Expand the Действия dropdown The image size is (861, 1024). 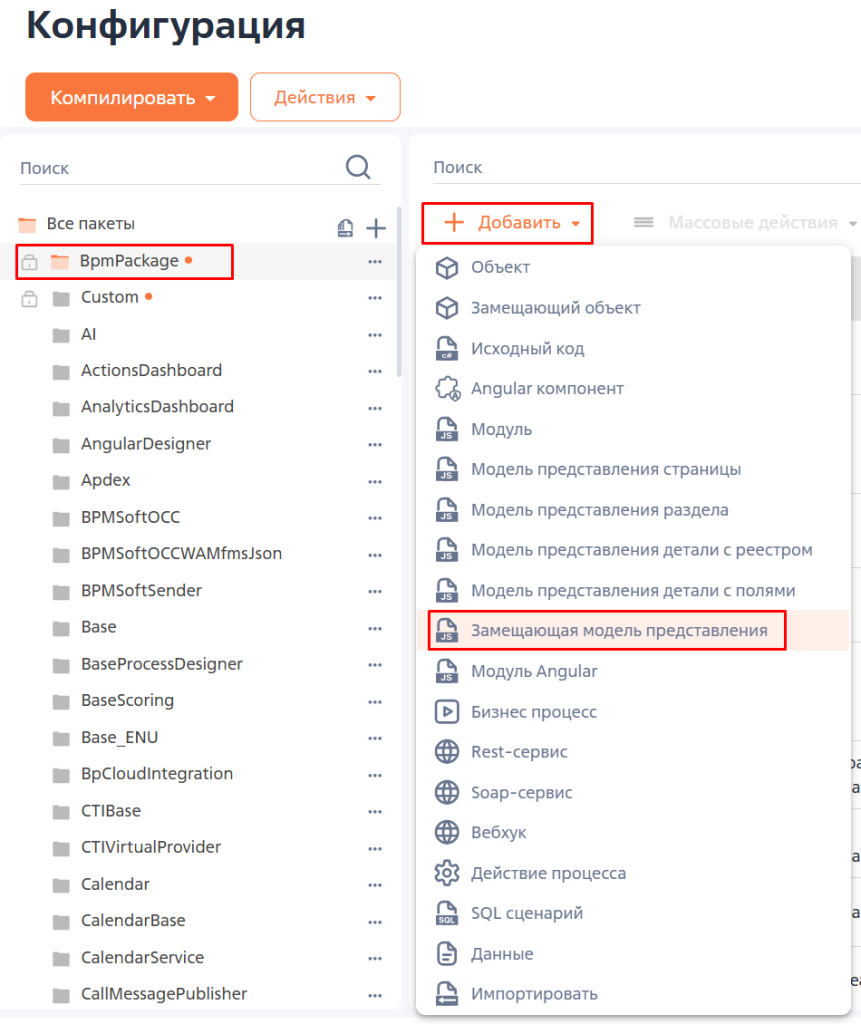tap(325, 98)
